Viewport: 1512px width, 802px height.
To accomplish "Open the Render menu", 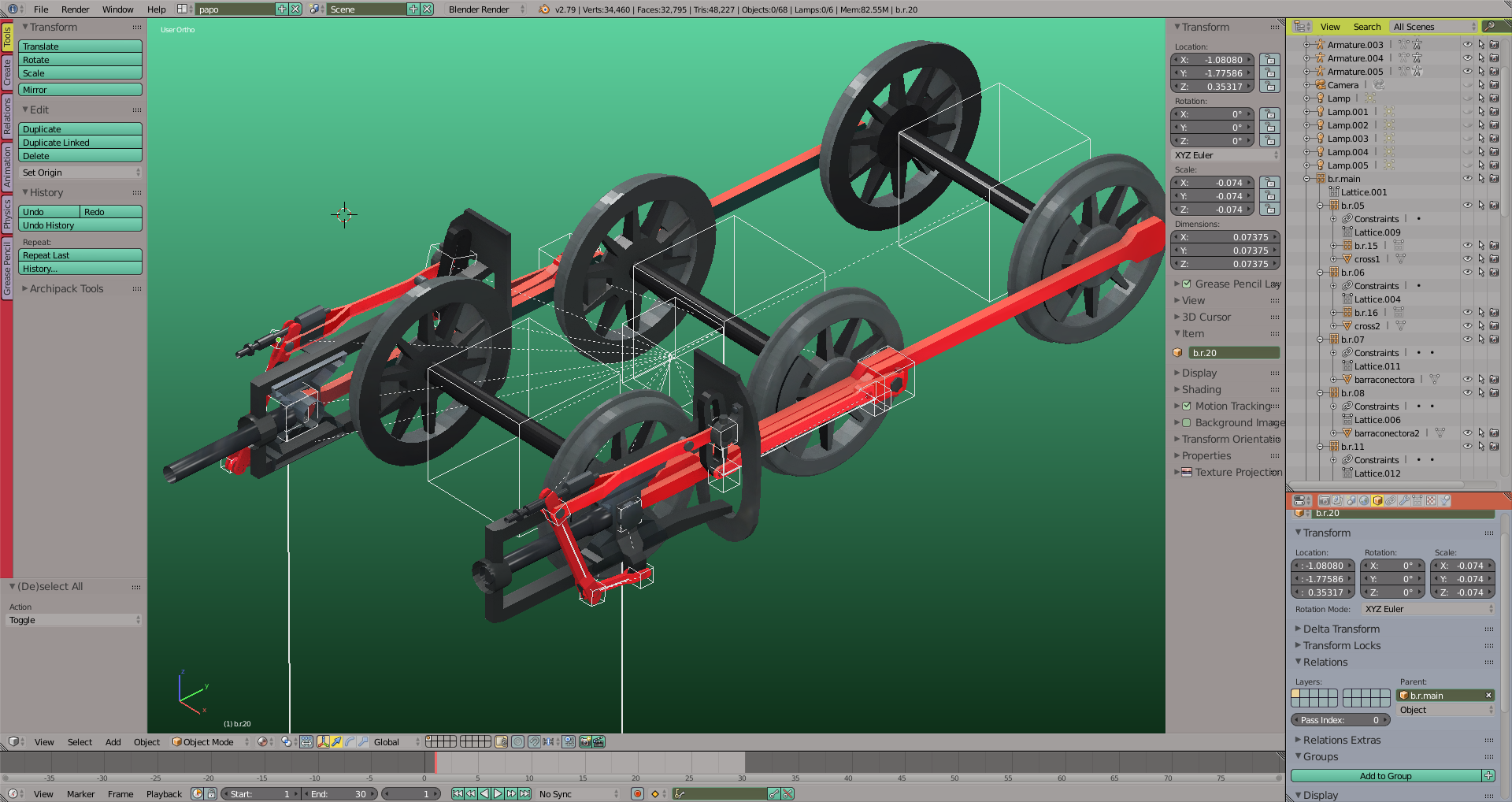I will pos(75,9).
